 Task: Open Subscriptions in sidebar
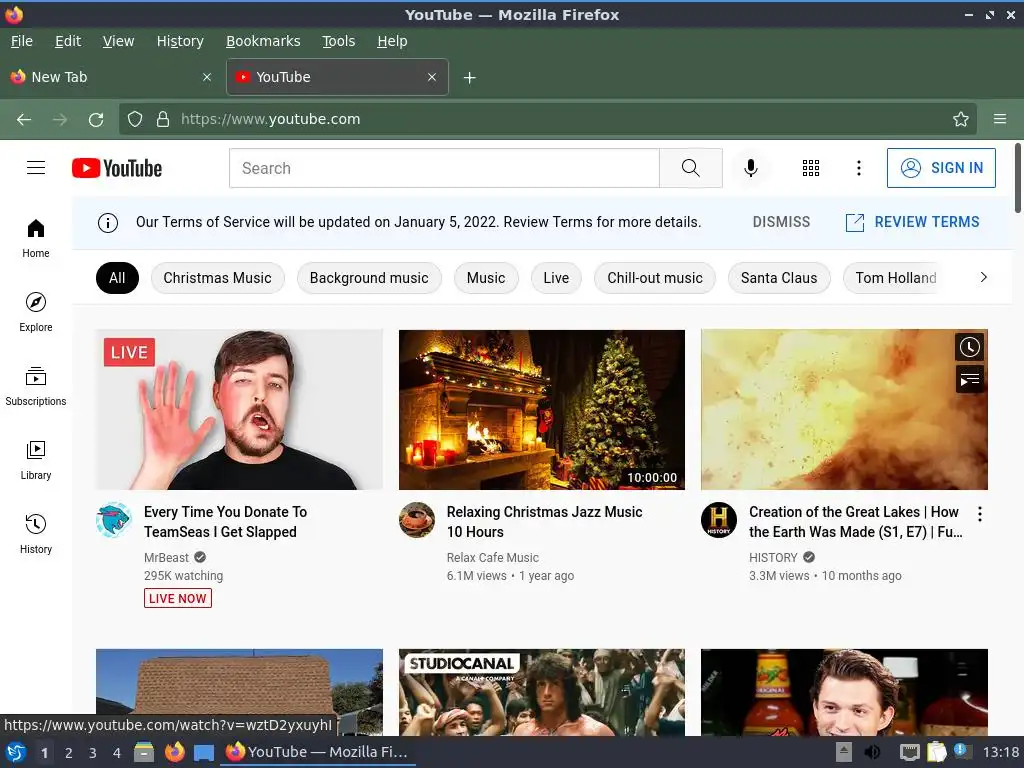36,386
